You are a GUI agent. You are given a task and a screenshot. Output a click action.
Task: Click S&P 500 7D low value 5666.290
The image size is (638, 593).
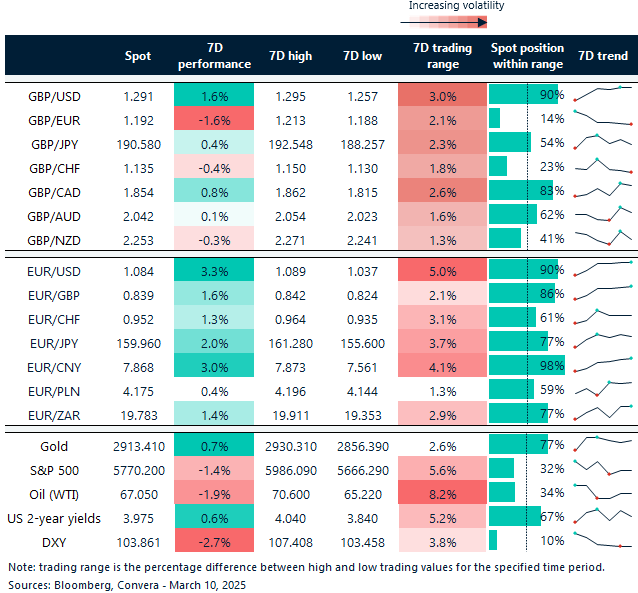click(363, 470)
